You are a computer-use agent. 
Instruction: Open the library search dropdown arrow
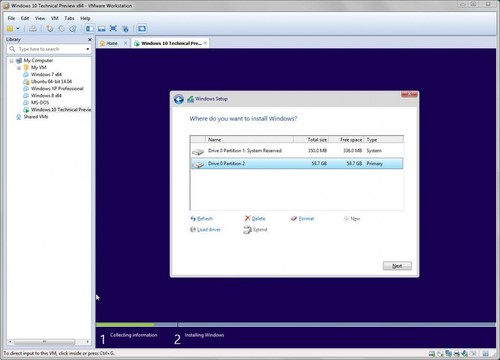pos(88,49)
